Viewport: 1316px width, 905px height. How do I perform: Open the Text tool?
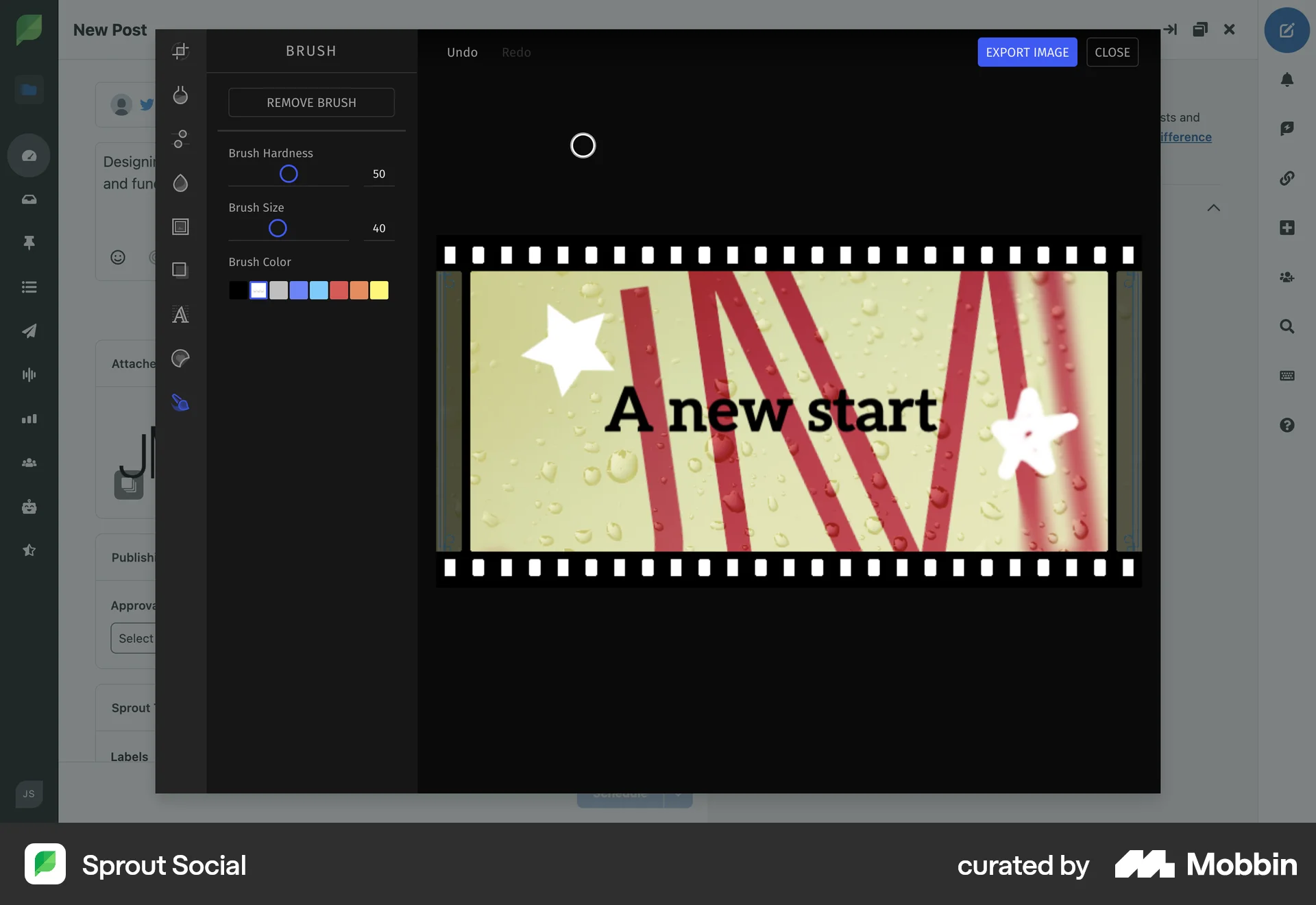180,315
